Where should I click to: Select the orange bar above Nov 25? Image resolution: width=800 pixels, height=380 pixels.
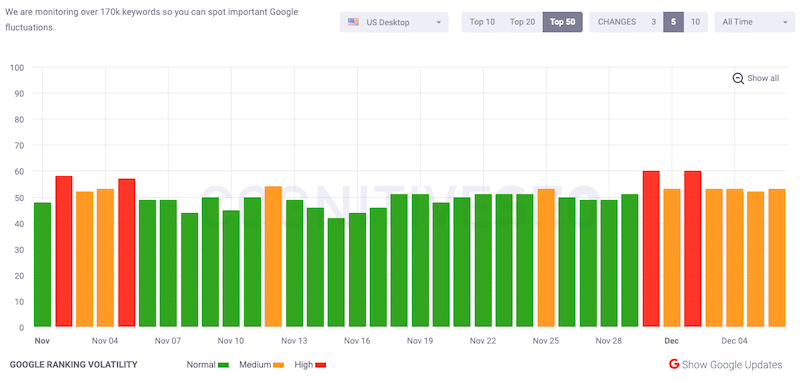point(546,258)
